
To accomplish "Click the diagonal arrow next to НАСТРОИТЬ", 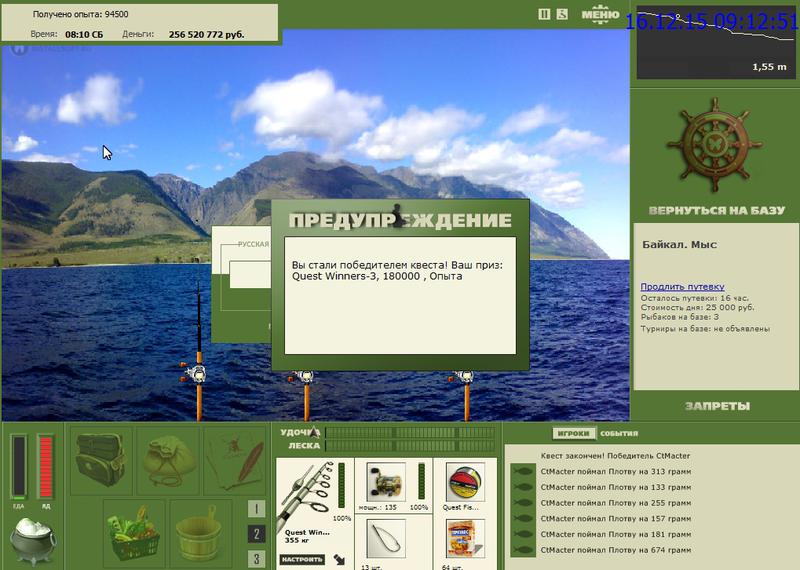I will pos(340,560).
